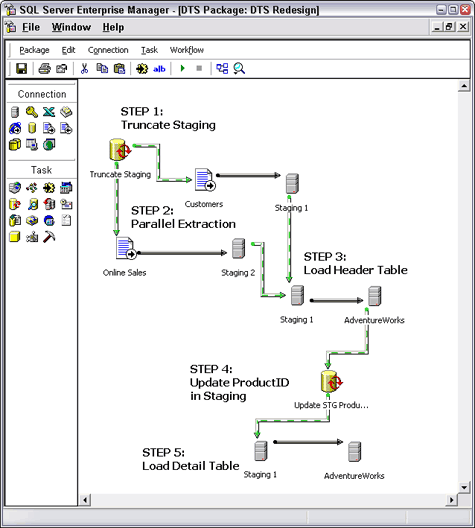The width and height of the screenshot is (475, 528).
Task: Open the Connection menu
Action: pos(108,50)
